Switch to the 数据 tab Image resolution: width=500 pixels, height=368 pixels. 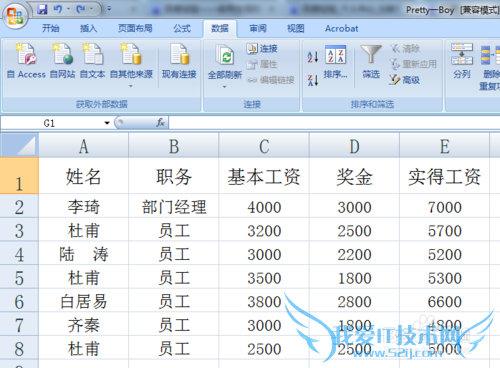click(220, 28)
